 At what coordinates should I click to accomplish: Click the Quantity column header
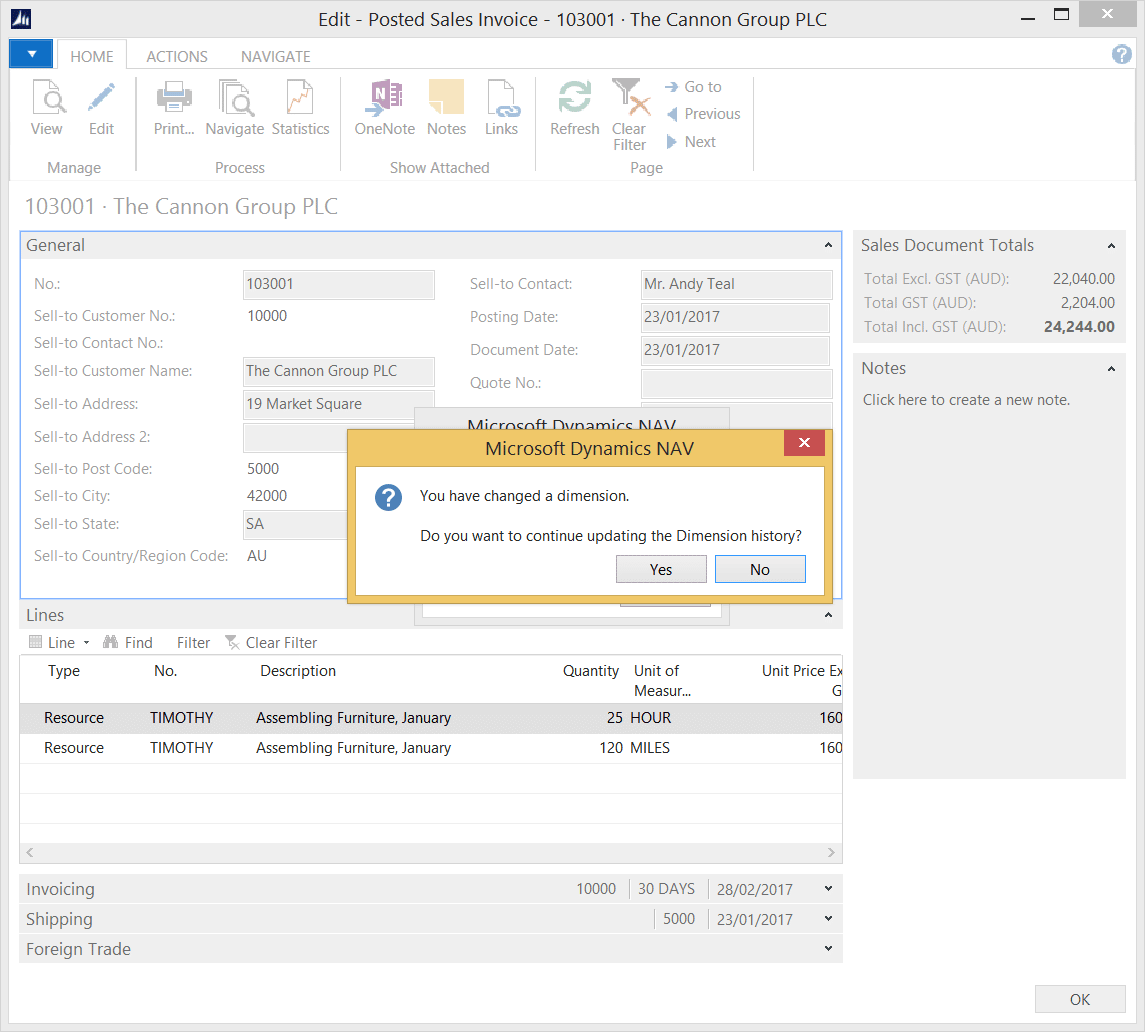tap(591, 670)
